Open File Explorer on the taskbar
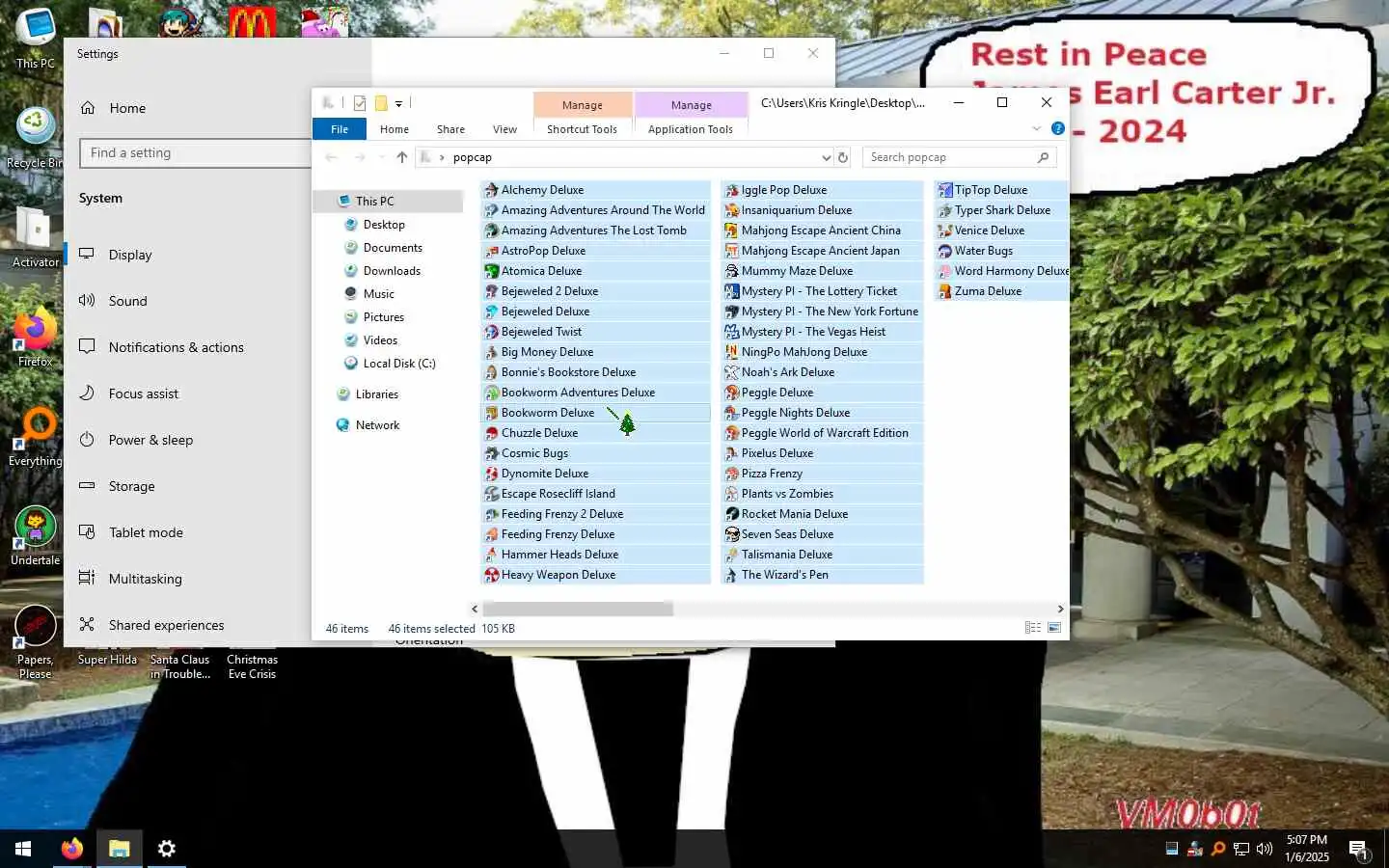 coord(119,849)
